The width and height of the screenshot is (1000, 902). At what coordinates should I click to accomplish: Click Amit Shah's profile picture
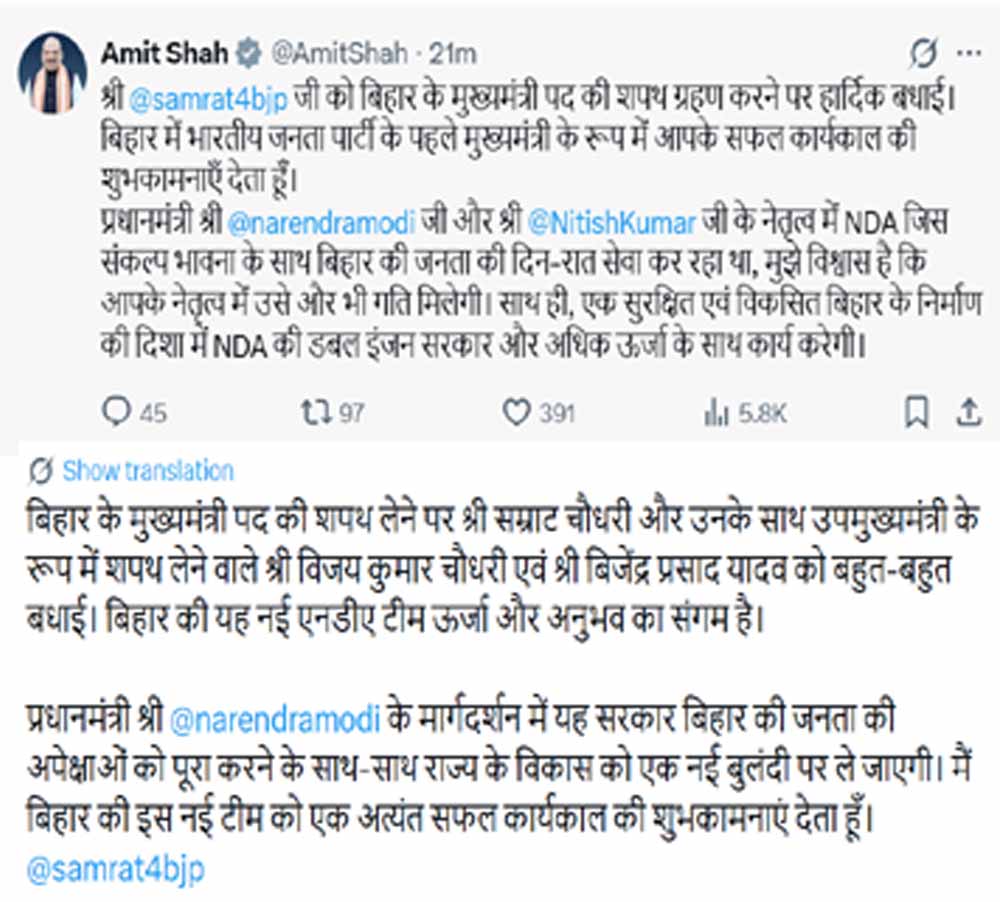(x=52, y=57)
